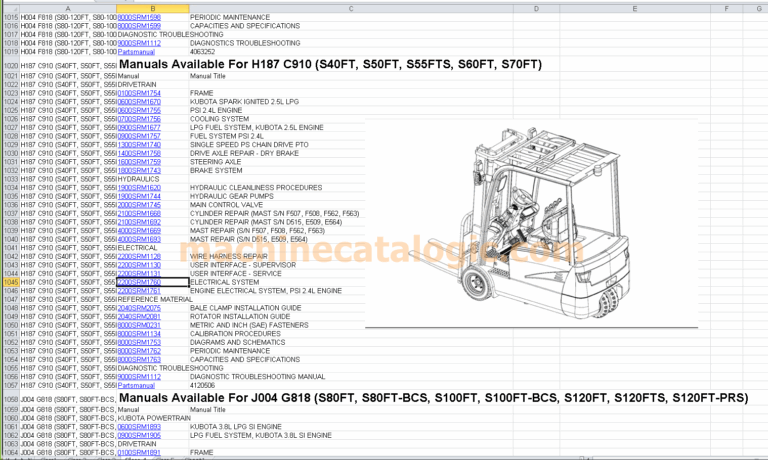Open the 0900SRM1757 fuel system link

tap(139, 136)
